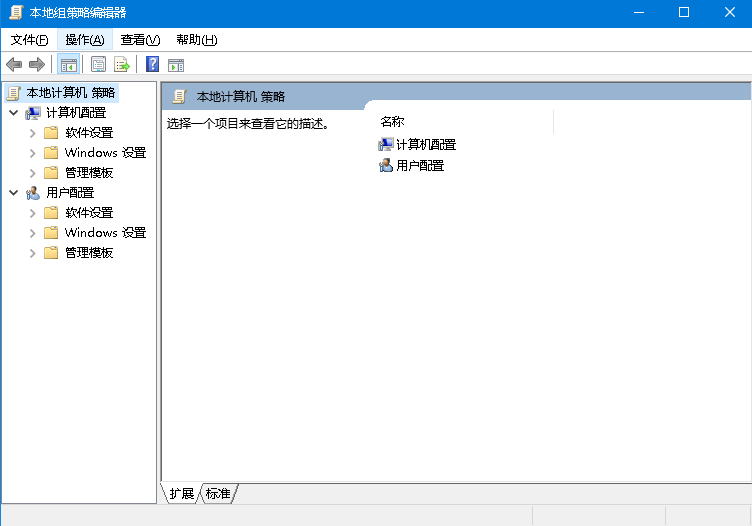752x526 pixels.
Task: Toggle the show/hide console tree icon
Action: pyautogui.click(x=68, y=65)
